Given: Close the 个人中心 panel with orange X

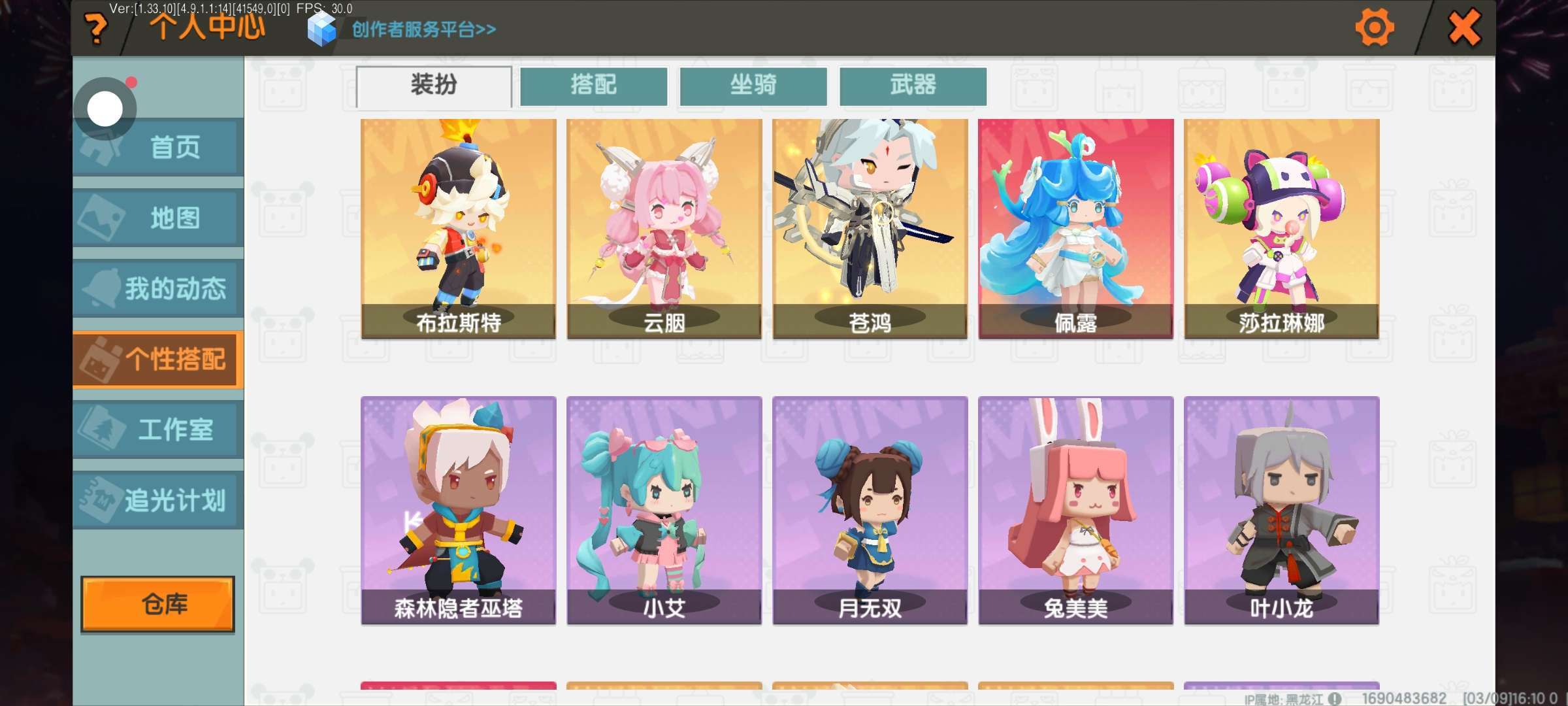Looking at the screenshot, I should [1465, 28].
